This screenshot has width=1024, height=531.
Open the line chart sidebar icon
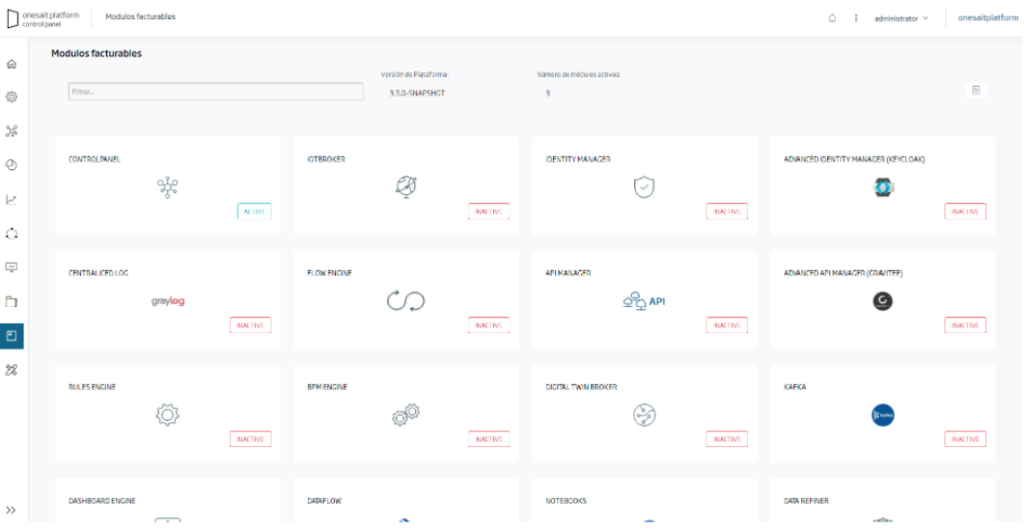[12, 200]
